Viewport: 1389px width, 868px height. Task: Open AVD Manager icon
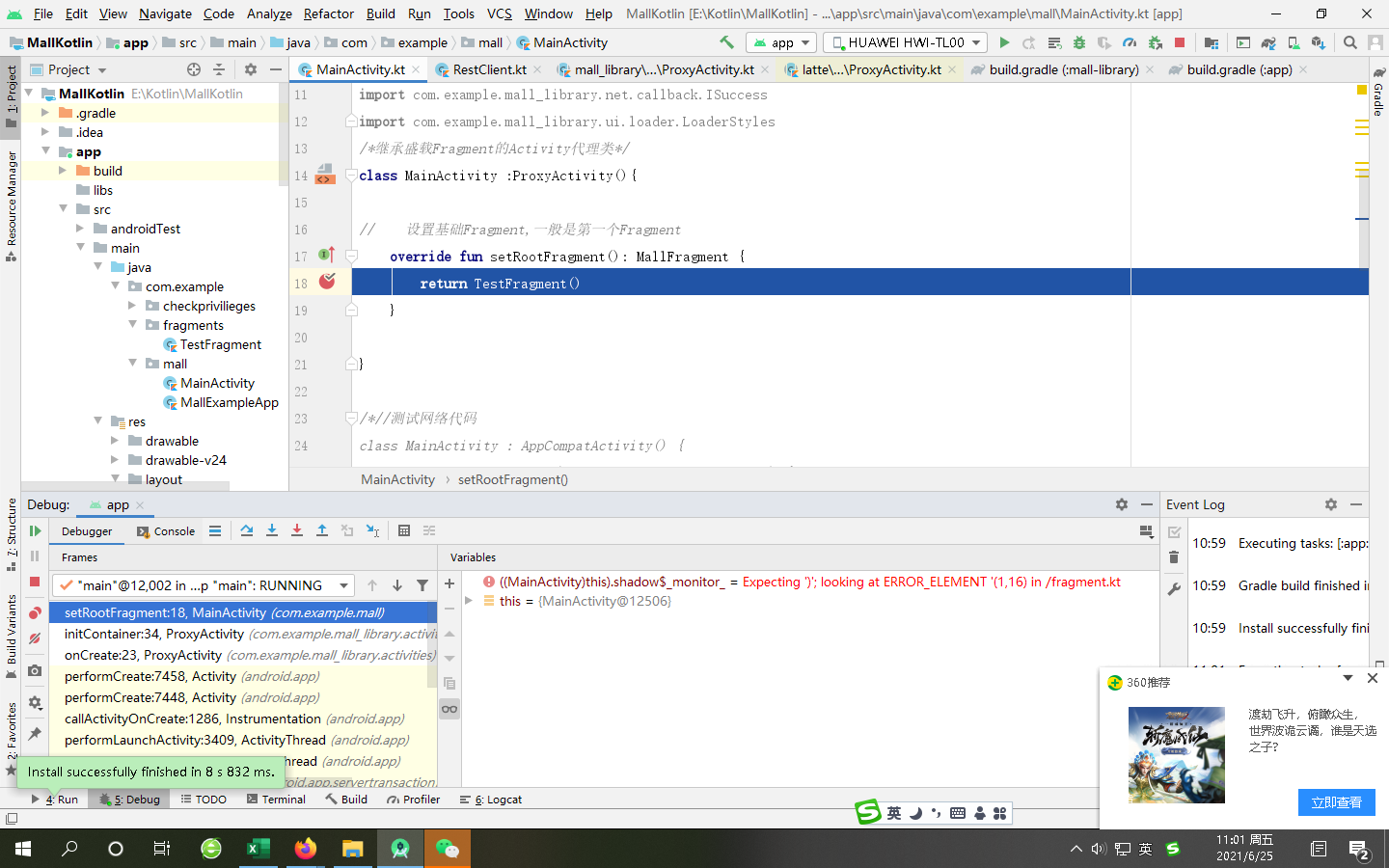(1294, 42)
